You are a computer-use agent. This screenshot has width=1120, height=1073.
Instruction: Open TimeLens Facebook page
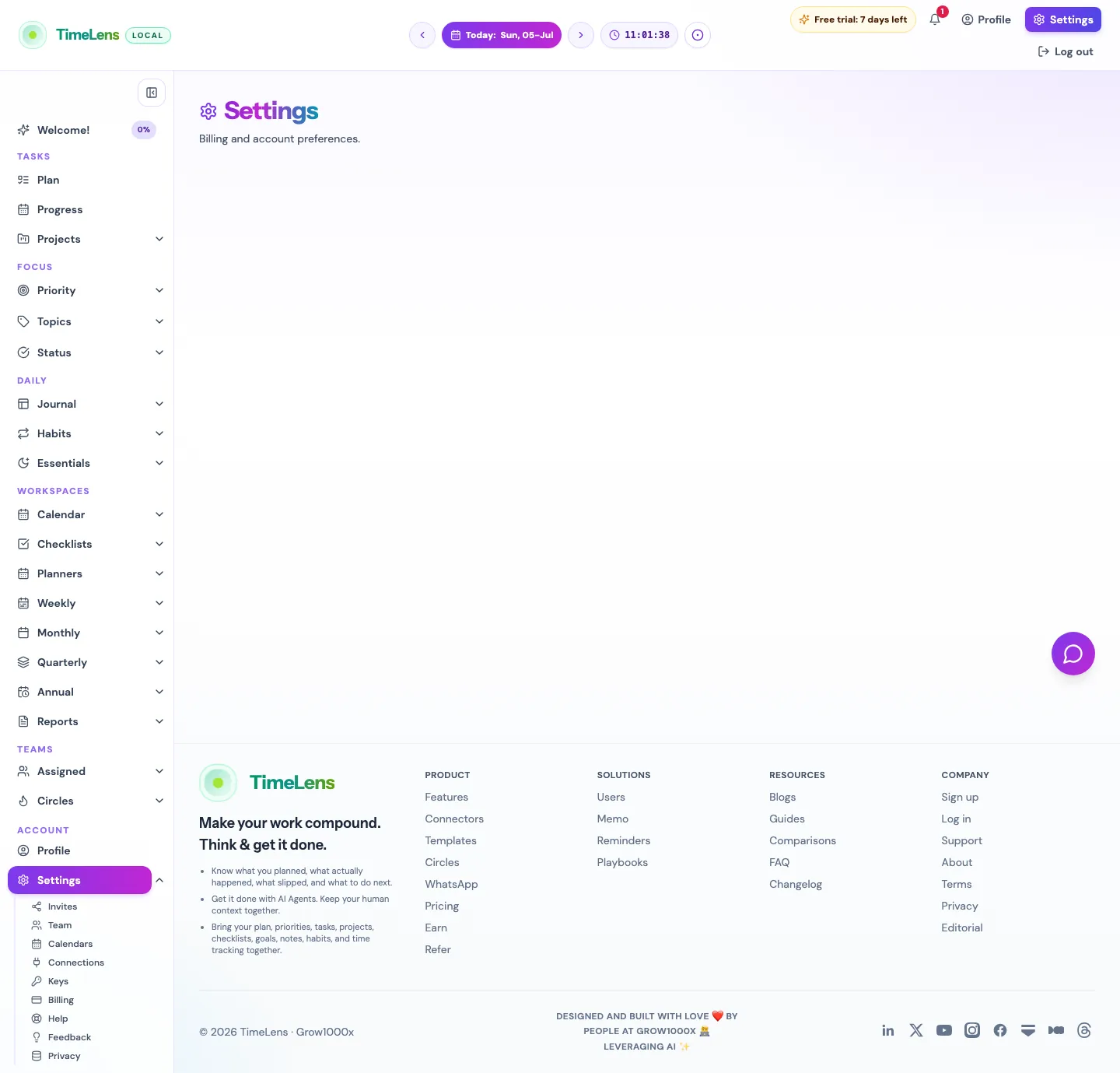1000,1030
